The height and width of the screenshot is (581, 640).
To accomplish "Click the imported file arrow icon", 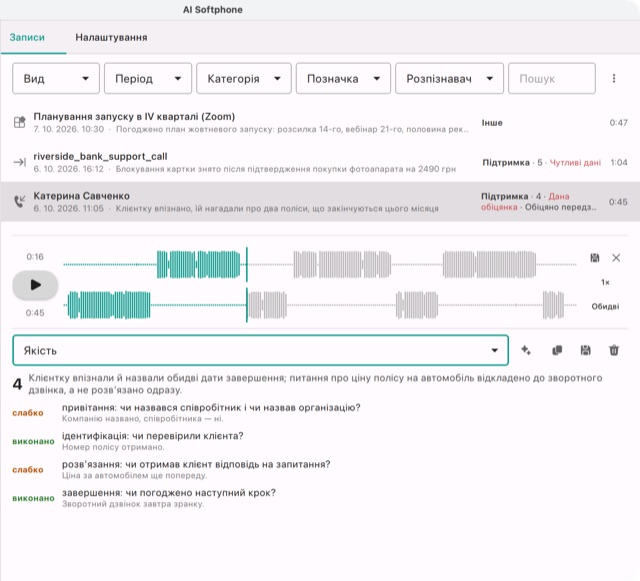I will click(20, 162).
